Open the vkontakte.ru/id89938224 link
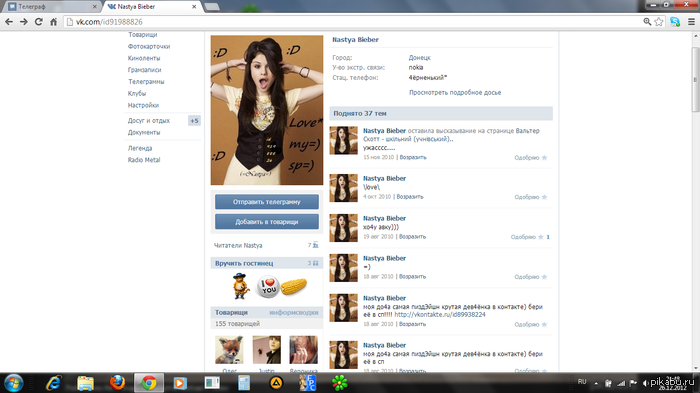 click(440, 314)
